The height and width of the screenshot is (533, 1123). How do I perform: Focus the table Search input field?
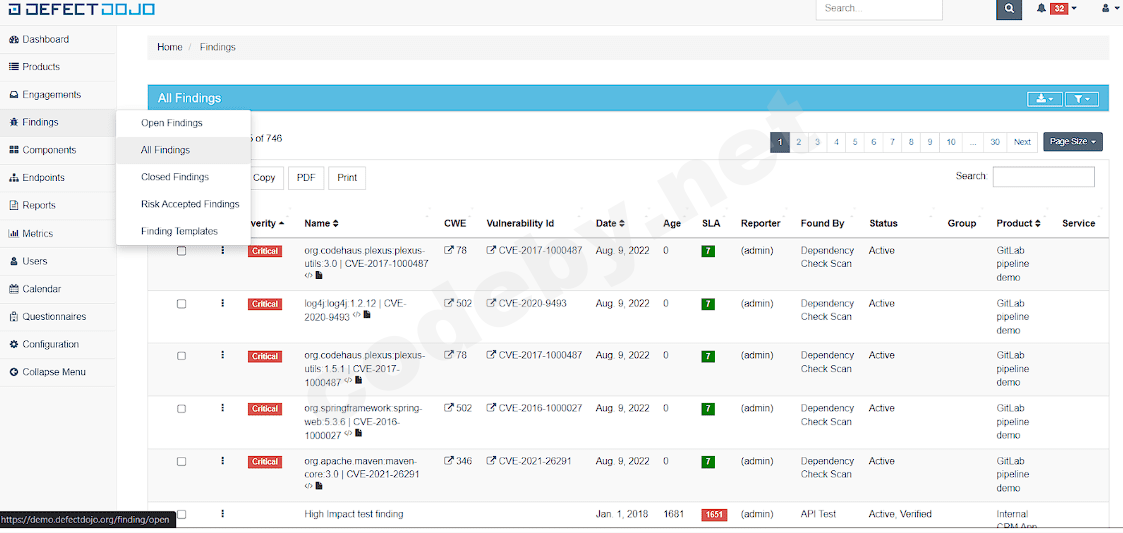point(1043,177)
